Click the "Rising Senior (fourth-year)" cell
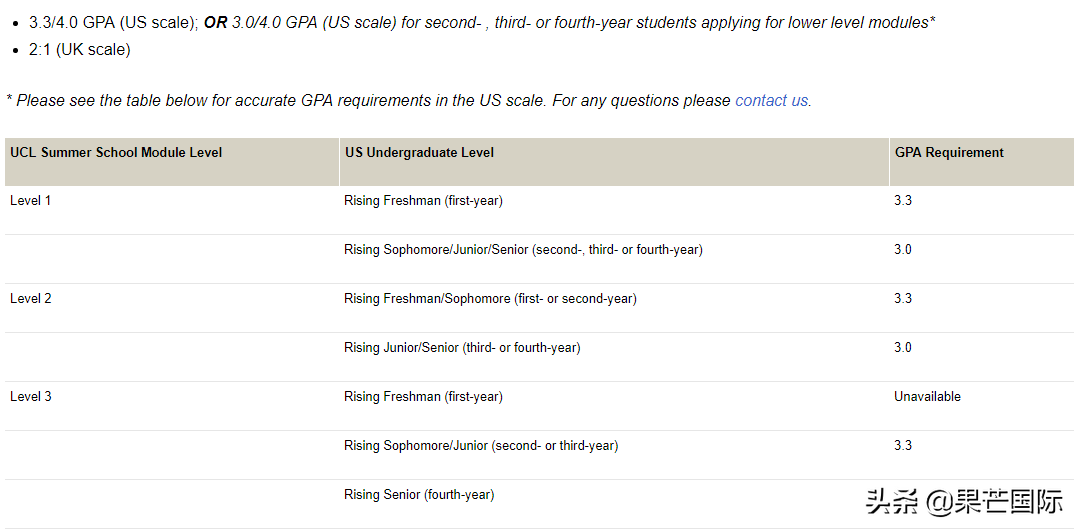The height and width of the screenshot is (532, 1079). coord(419,495)
